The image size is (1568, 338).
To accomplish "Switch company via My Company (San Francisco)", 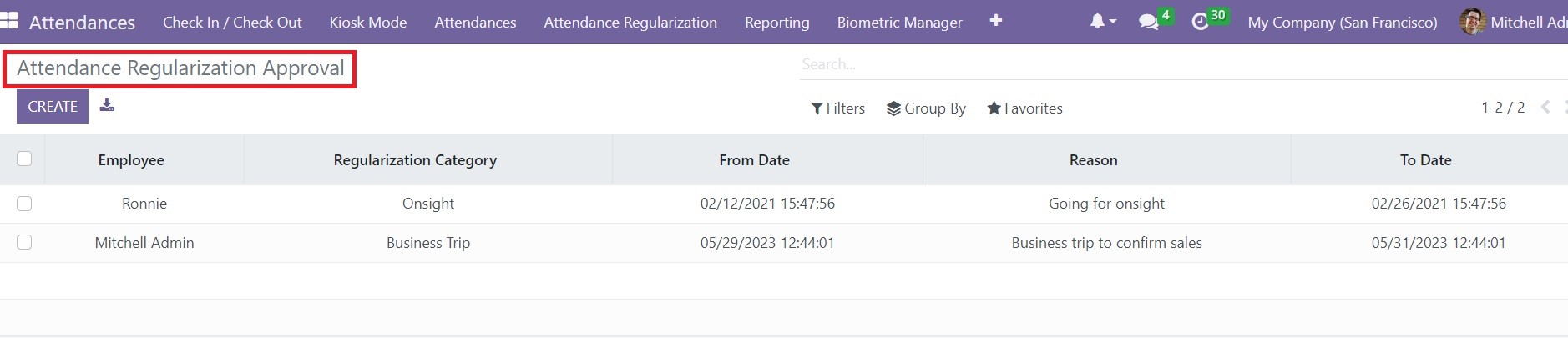I will (1342, 23).
